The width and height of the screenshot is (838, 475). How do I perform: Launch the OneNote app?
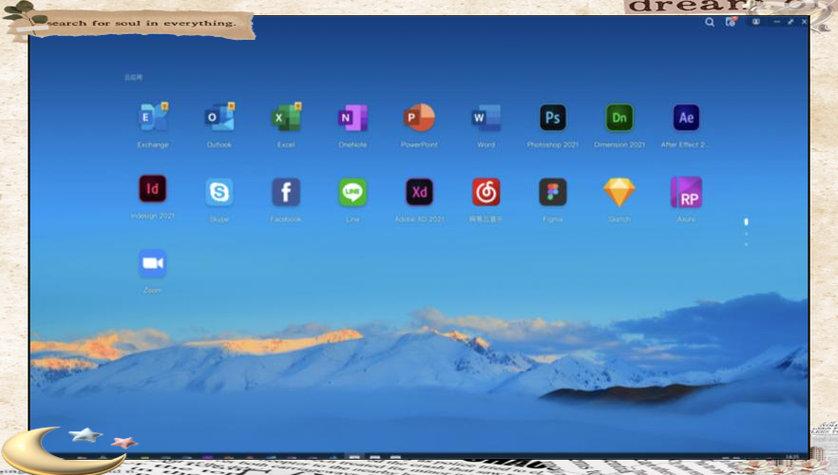coord(353,118)
